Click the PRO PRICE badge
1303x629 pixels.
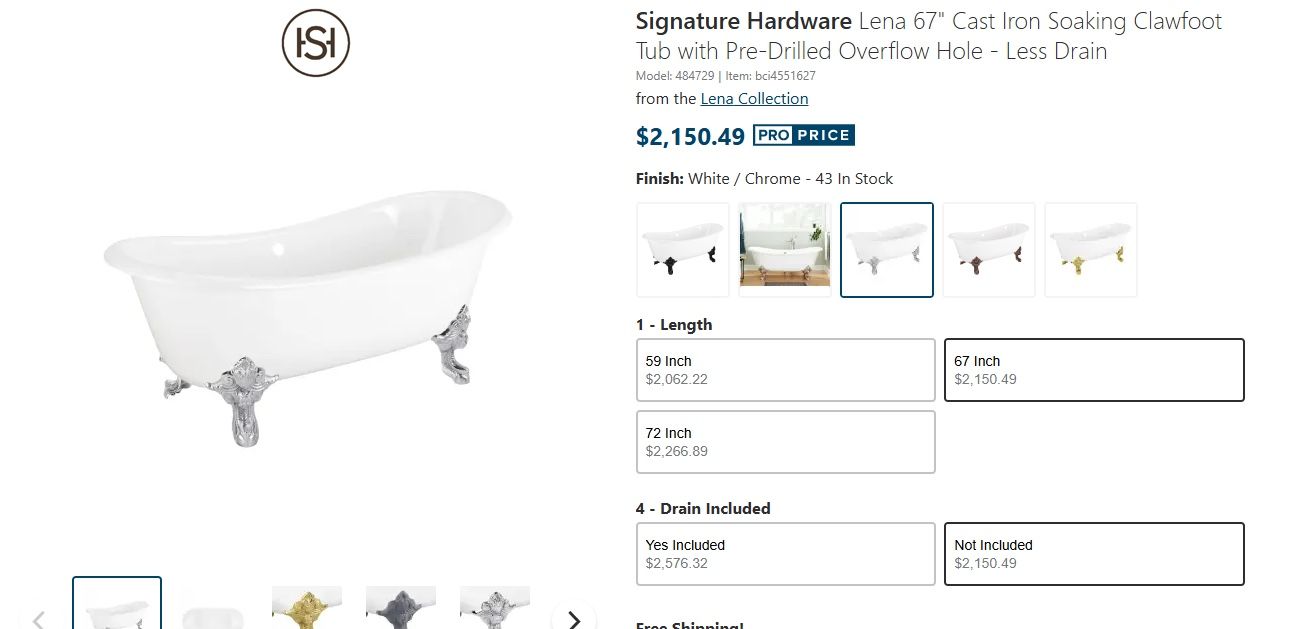[x=803, y=136]
